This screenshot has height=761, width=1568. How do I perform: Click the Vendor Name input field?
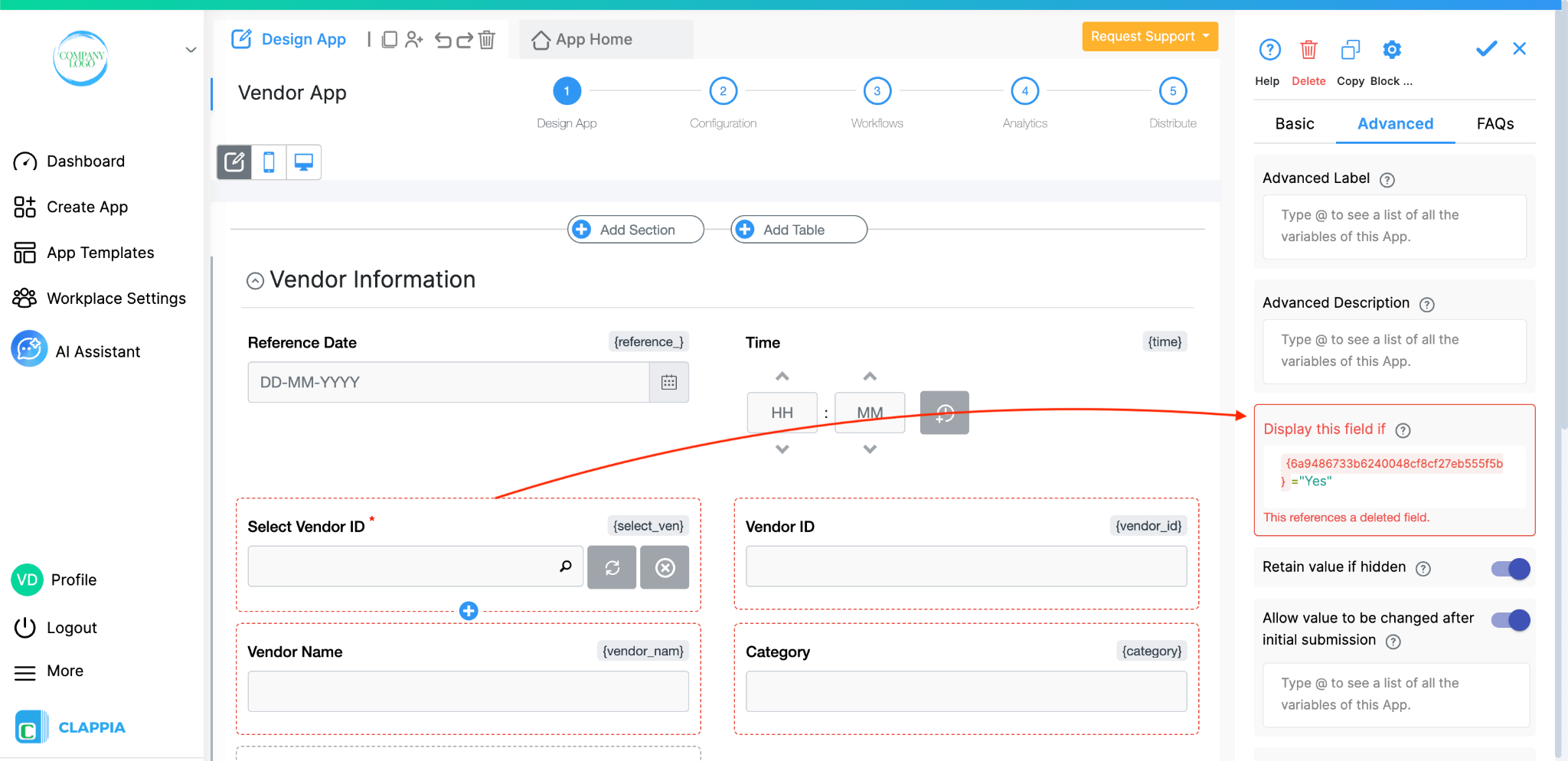[x=468, y=691]
